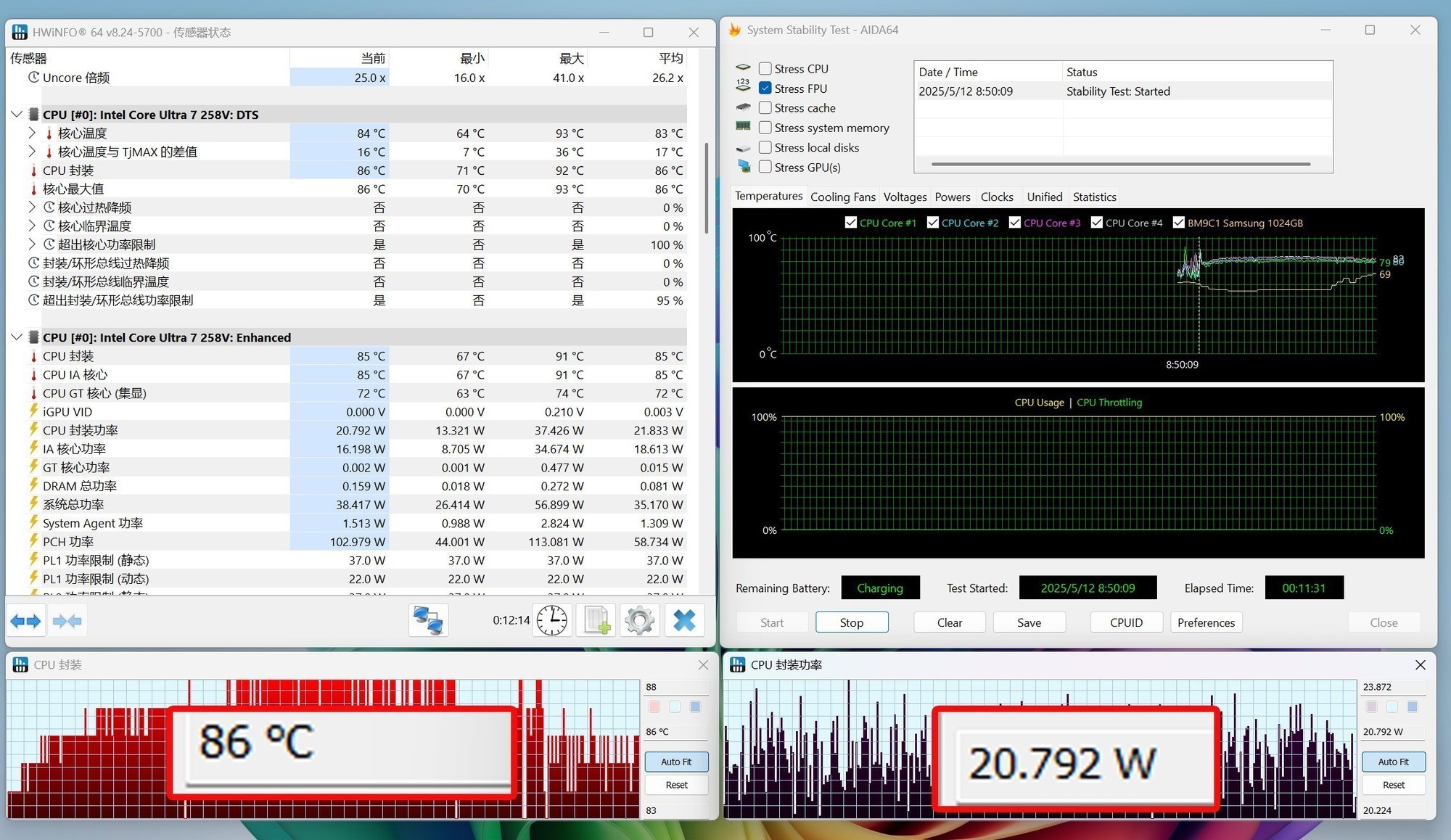The image size is (1451, 840).
Task: Open the Statistics tab
Action: (x=1094, y=197)
